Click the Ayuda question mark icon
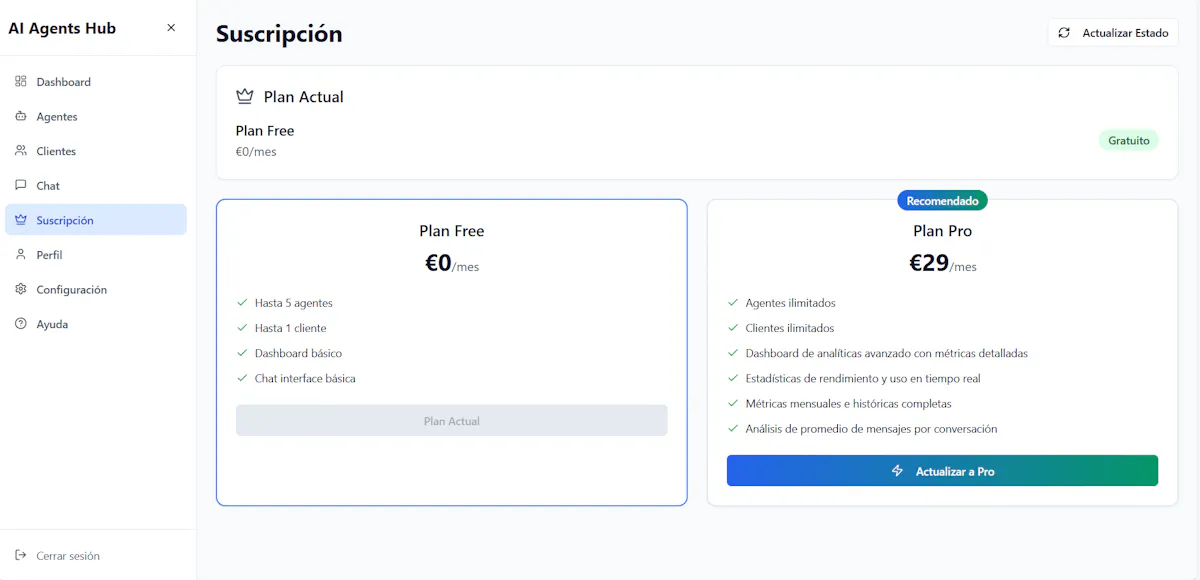1200x580 pixels. (20, 324)
